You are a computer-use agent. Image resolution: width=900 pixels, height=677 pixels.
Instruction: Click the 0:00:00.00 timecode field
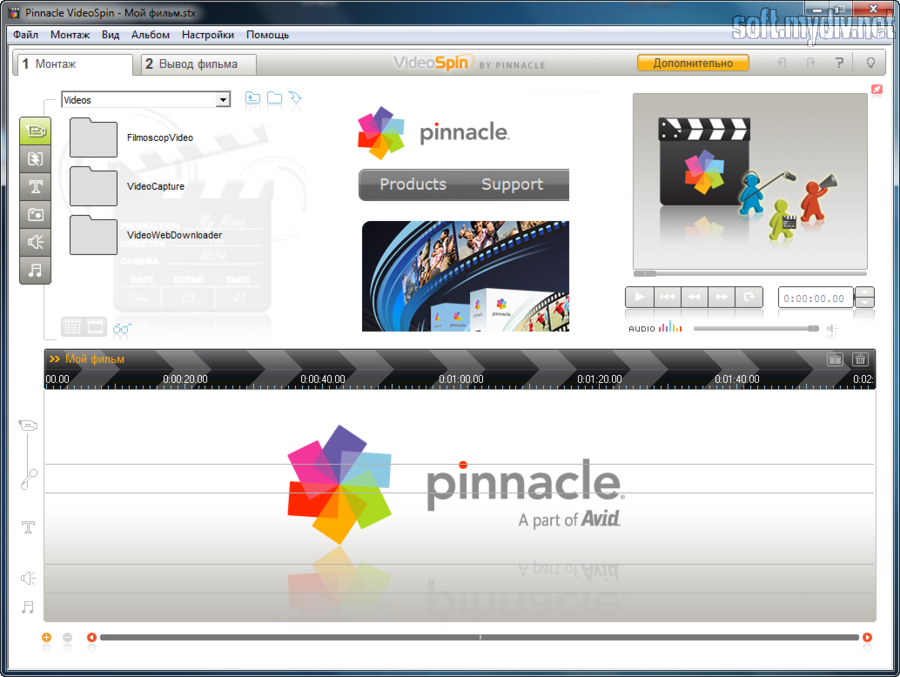(x=816, y=298)
